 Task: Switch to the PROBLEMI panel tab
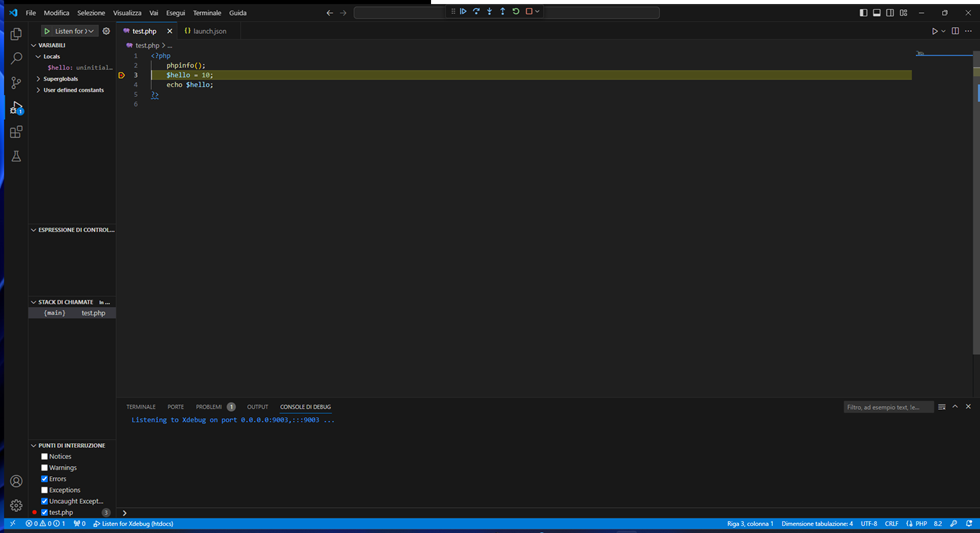pos(209,407)
